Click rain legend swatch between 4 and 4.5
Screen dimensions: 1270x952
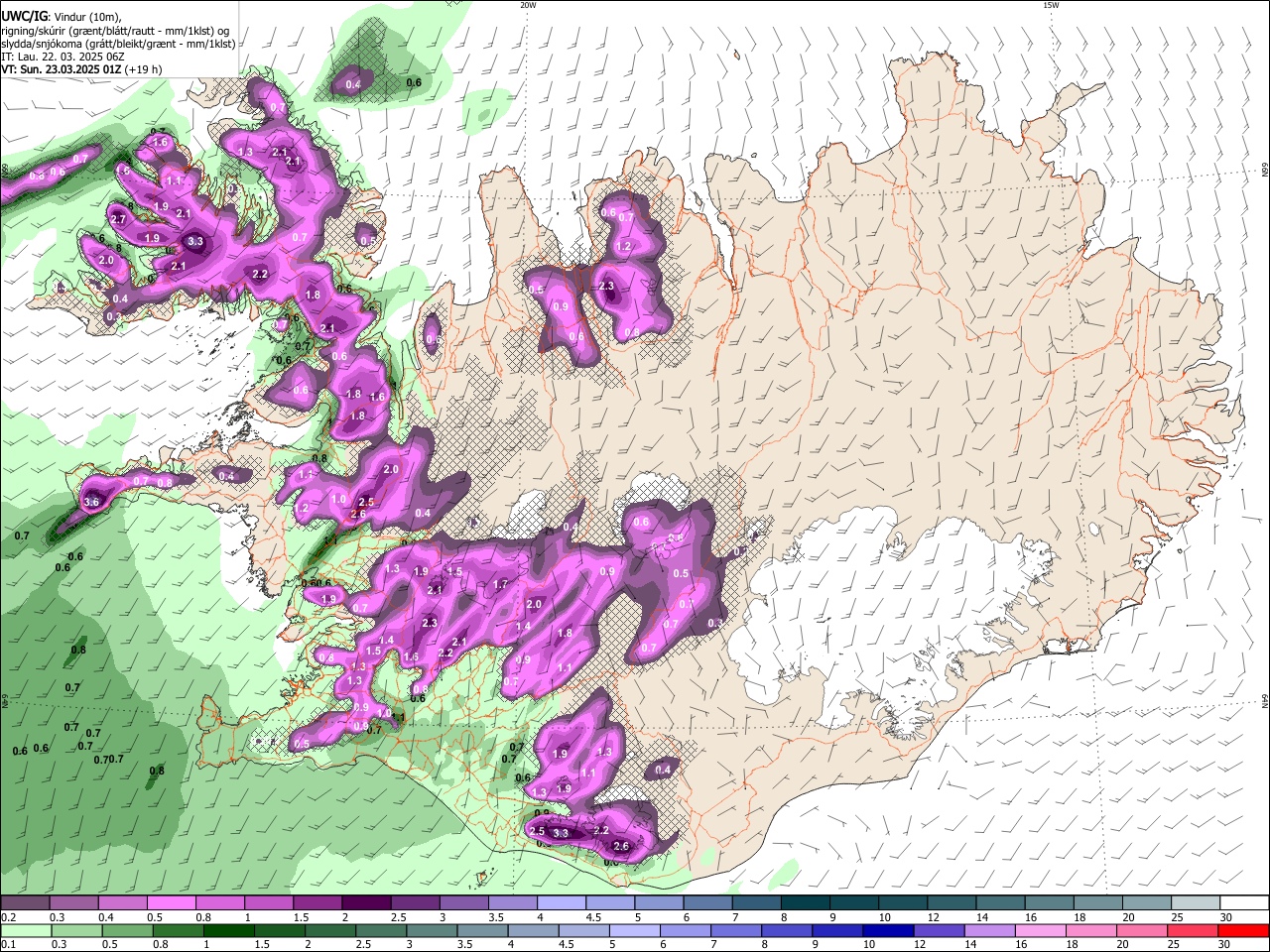tap(534, 930)
